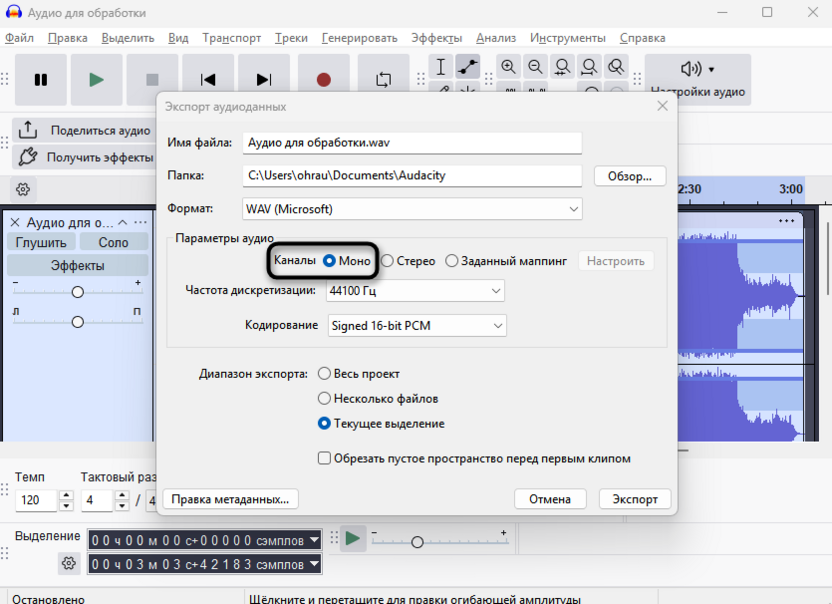Open selection end time format dropdown
Image resolution: width=832 pixels, height=604 pixels.
coord(315,563)
